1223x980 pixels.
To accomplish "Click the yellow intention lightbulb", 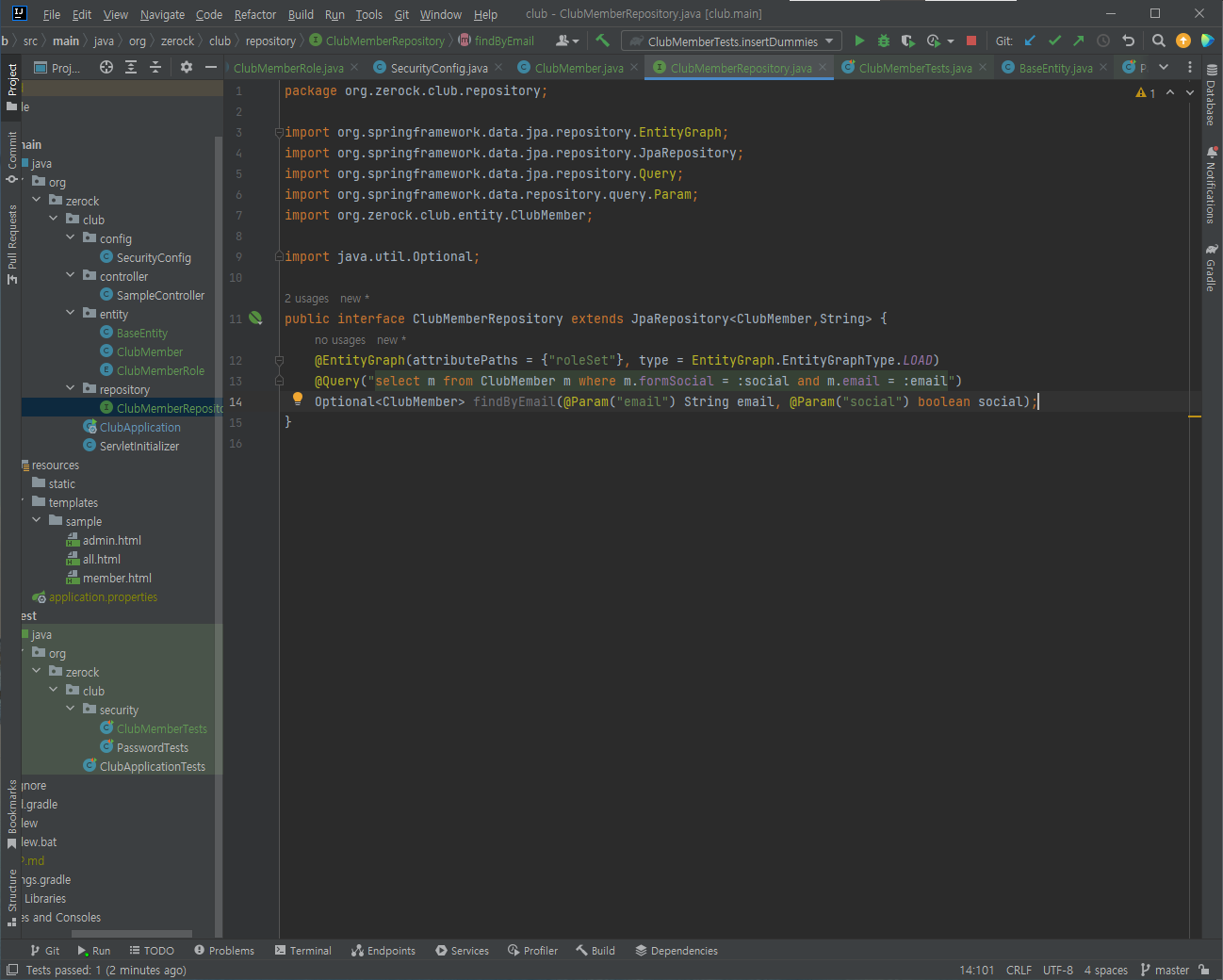I will (298, 400).
